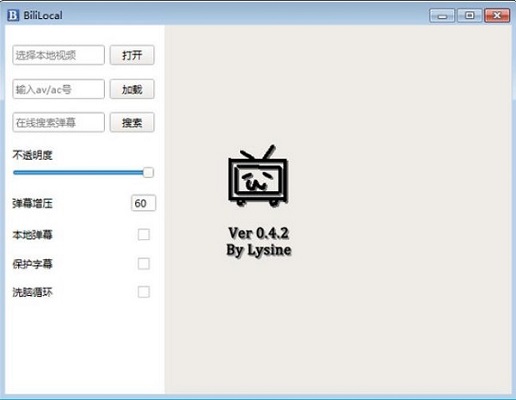Click the 加载 load button
Screen dimensions: 516x400
coord(132,89)
